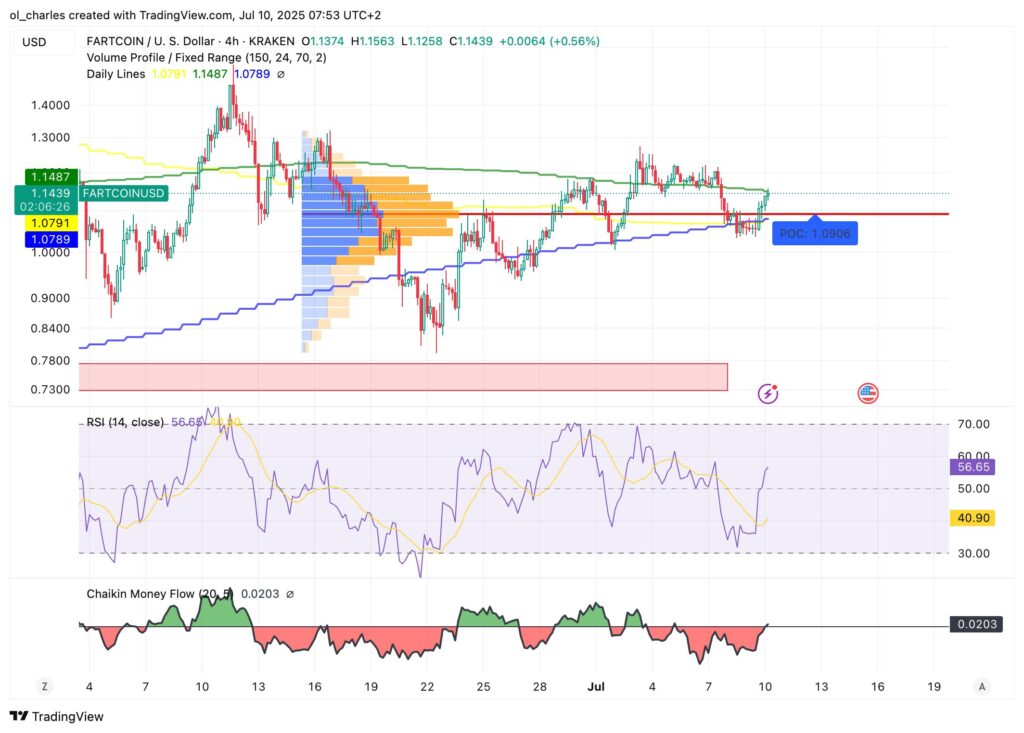Toggle Chaikin Money Flow visibility via its Ø icon
This screenshot has height=733, width=1024.
(x=289, y=593)
